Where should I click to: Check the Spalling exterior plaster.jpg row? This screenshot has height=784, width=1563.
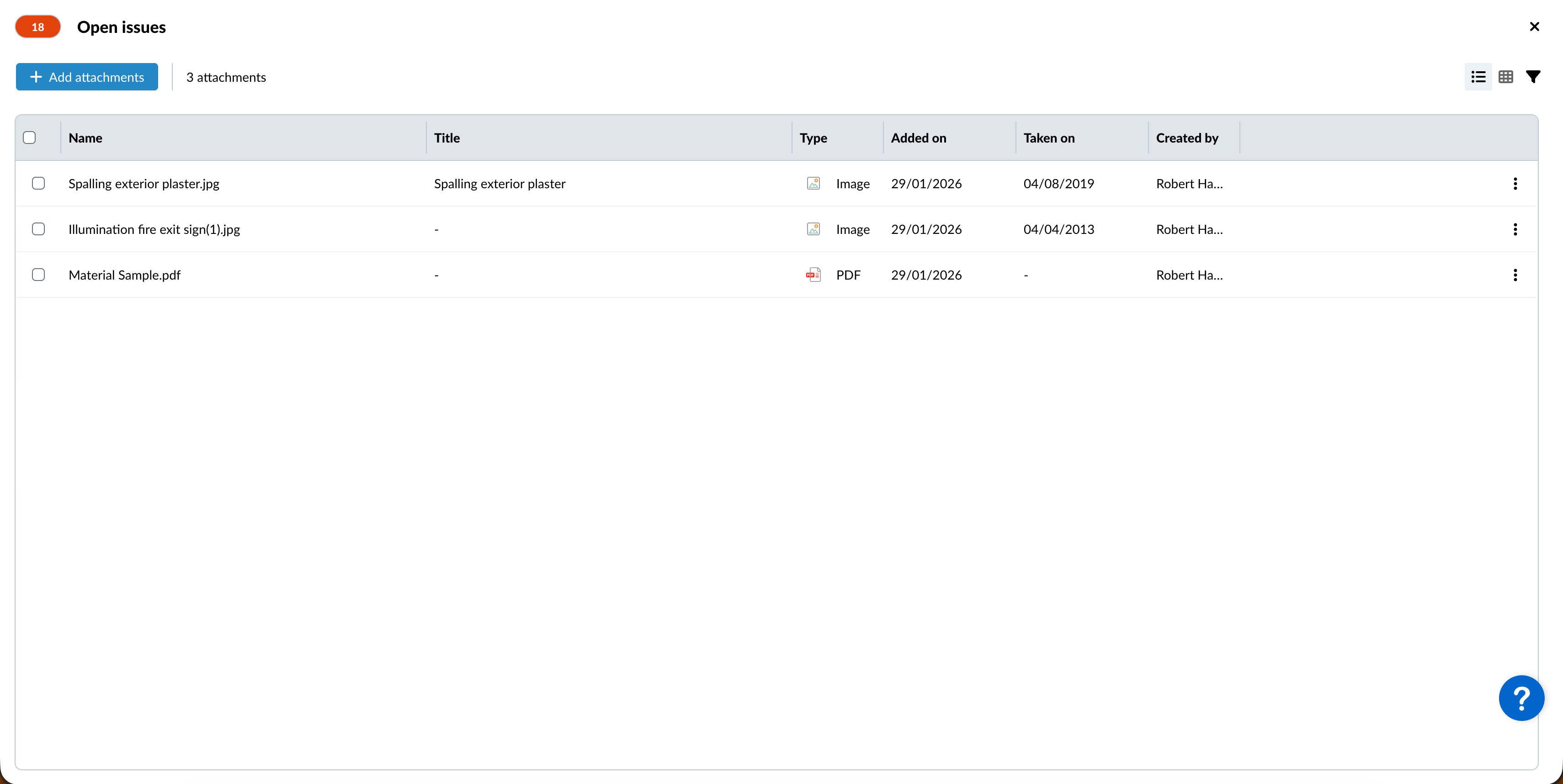click(x=38, y=183)
